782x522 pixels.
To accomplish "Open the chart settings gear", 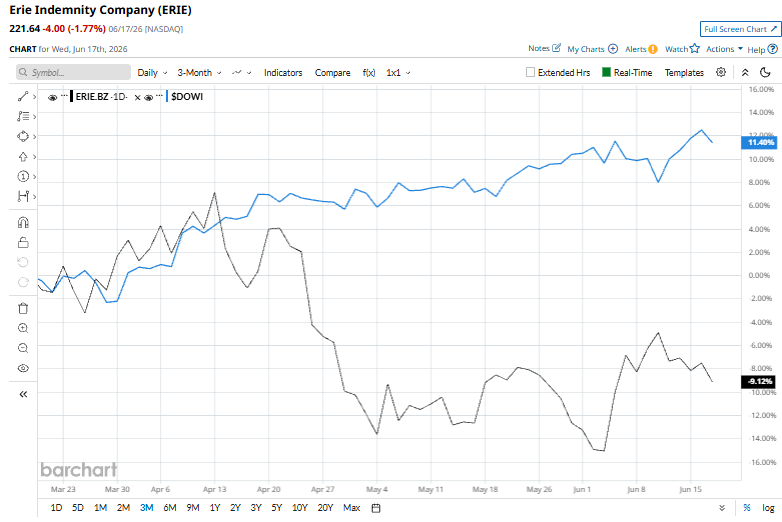I will (721, 72).
